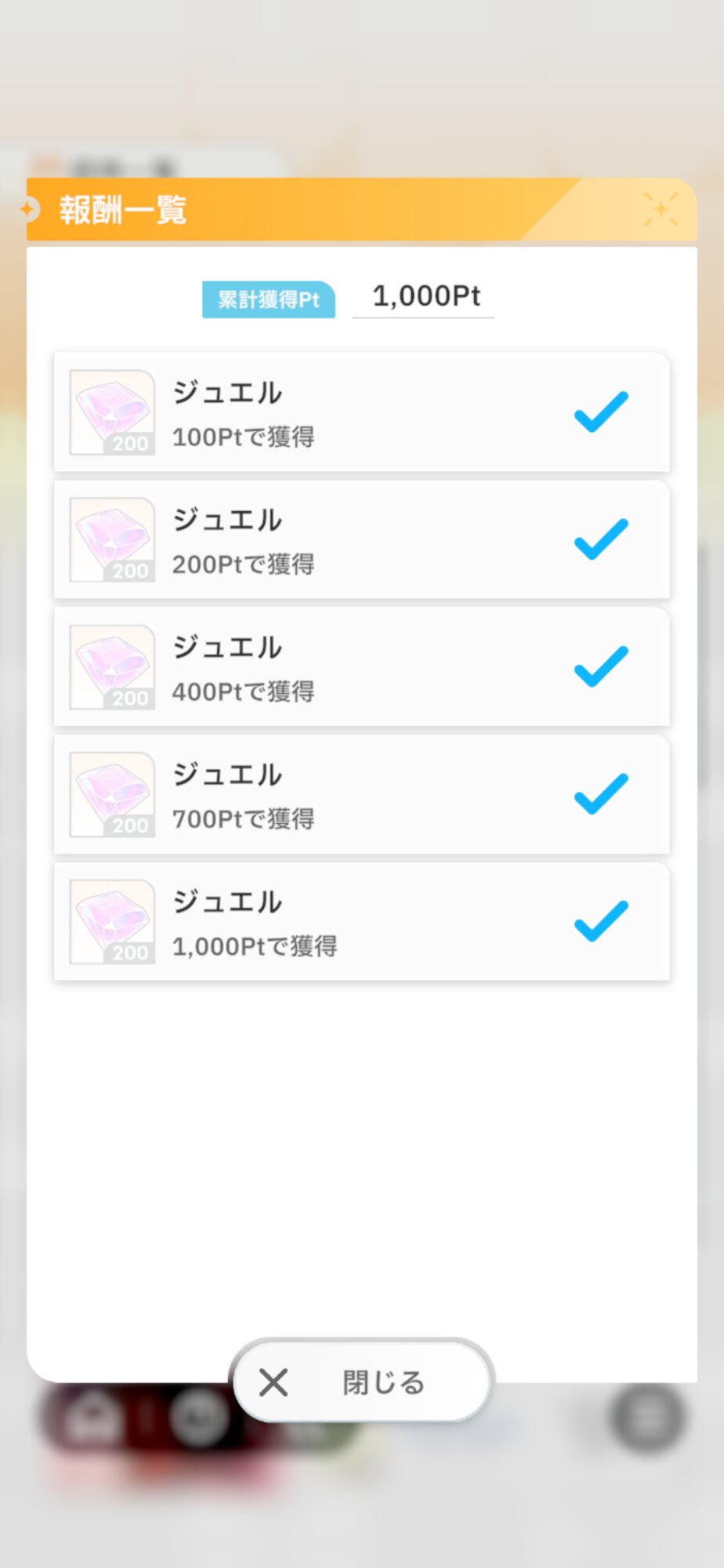
Task: Click the checkmark on the 700Pt reward
Action: coord(601,793)
